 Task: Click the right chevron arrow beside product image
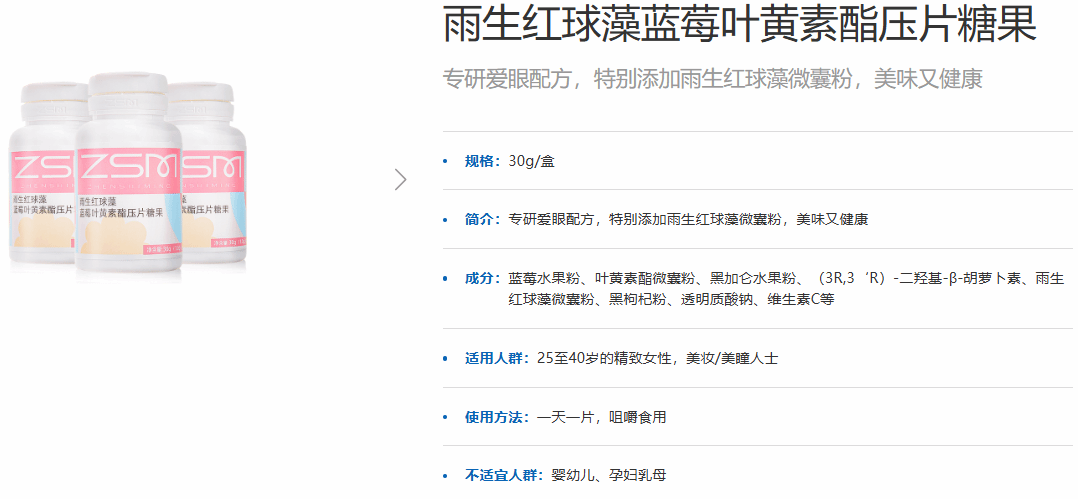point(401,180)
